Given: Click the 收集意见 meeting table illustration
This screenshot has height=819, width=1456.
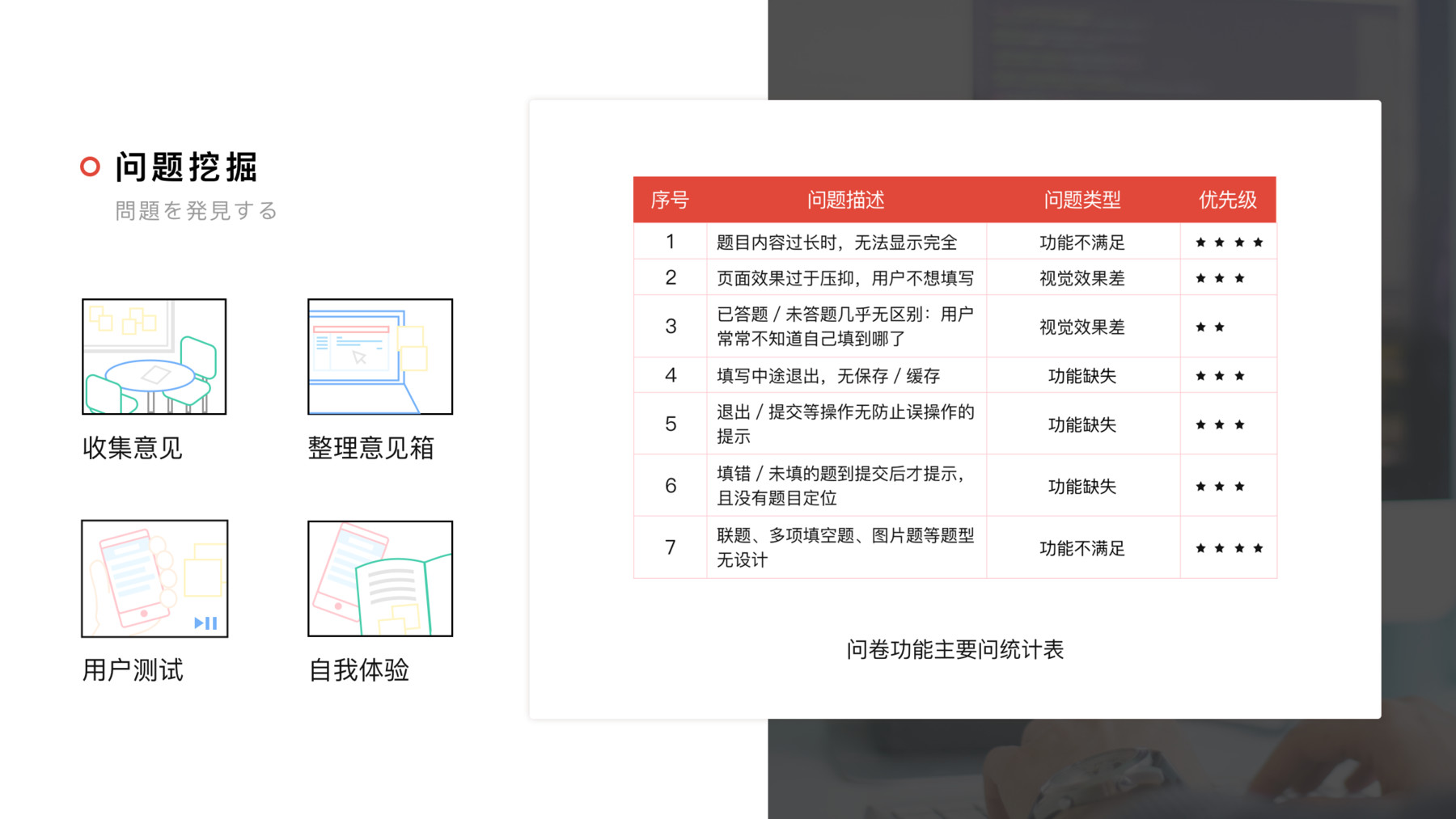Looking at the screenshot, I should (x=154, y=357).
